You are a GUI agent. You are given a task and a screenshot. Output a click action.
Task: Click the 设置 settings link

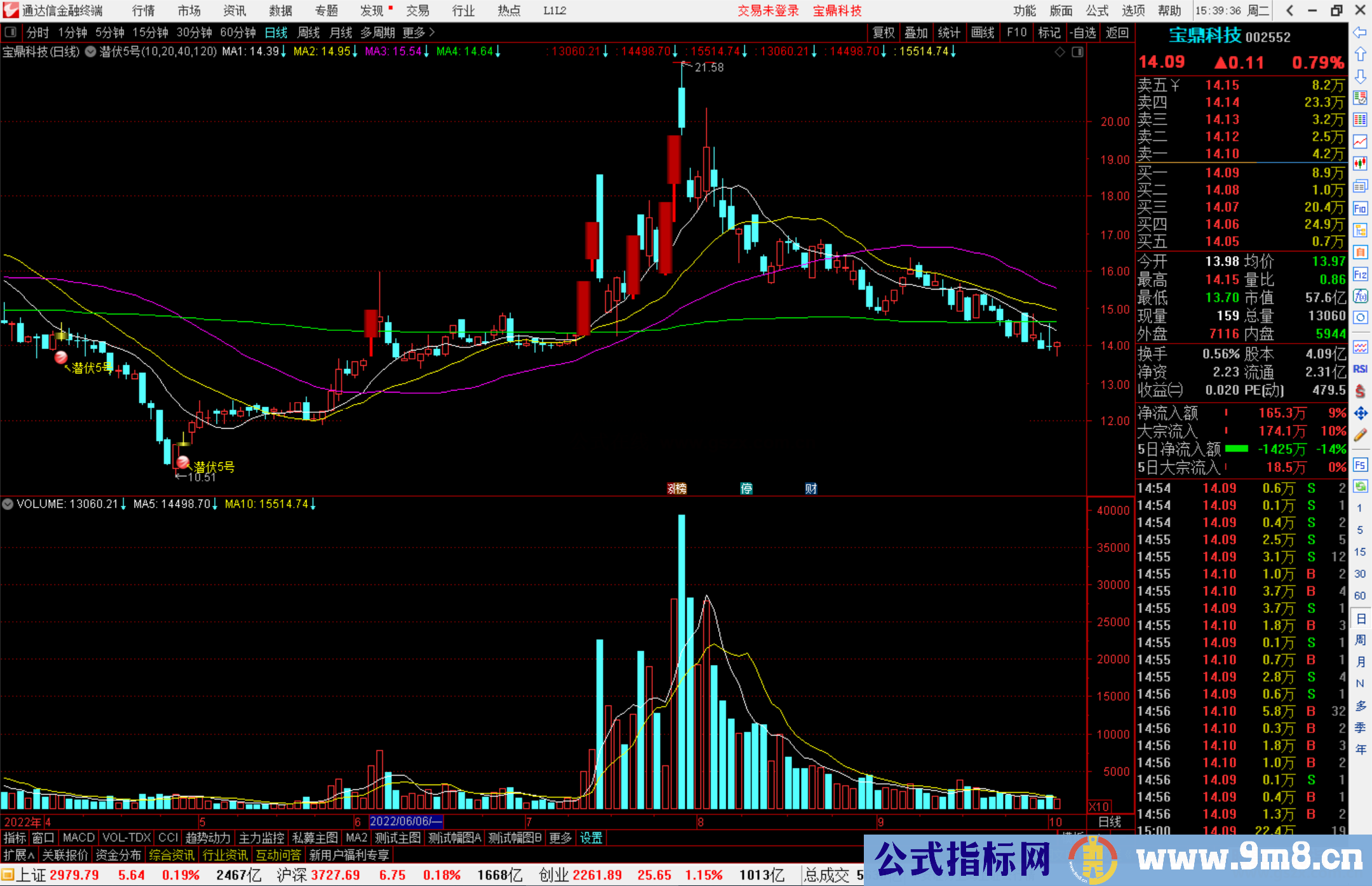[x=591, y=838]
